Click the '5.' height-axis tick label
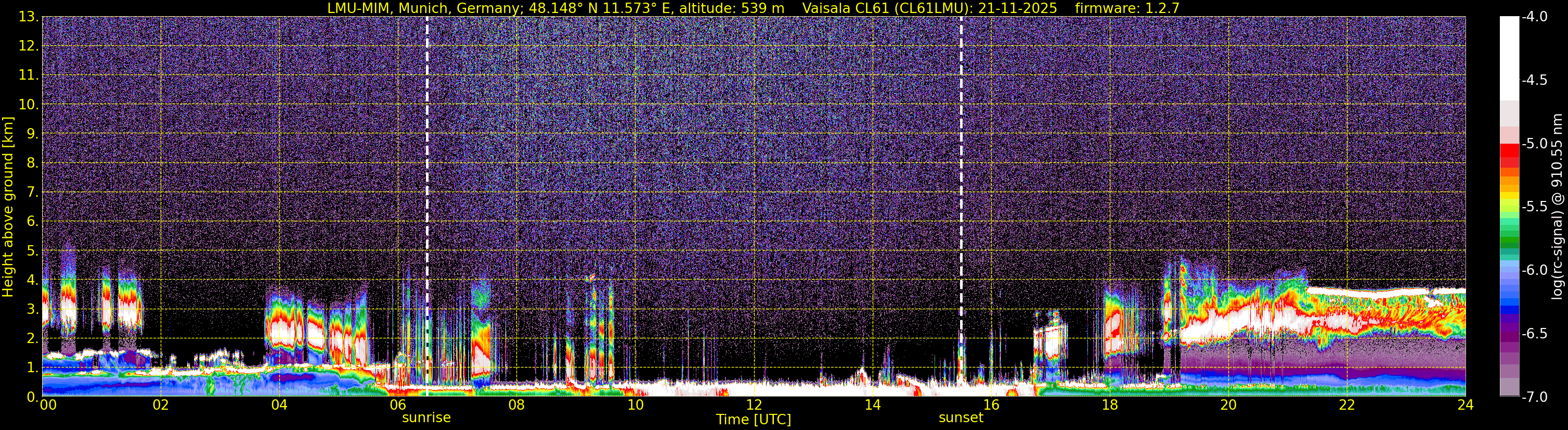Screen dimensions: 1568x430 pyautogui.click(x=32, y=251)
